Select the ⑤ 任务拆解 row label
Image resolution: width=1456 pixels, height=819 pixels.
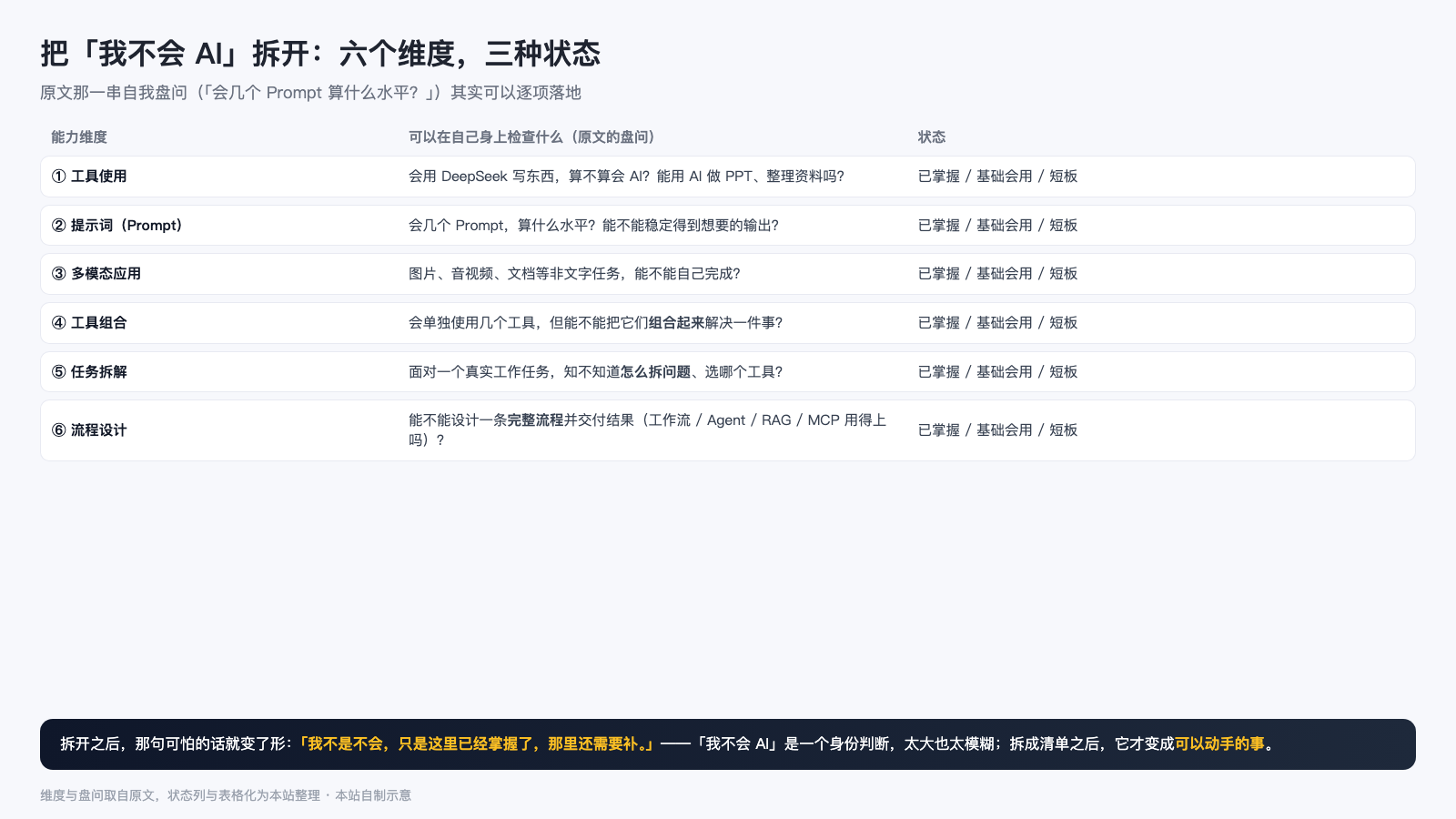(89, 372)
